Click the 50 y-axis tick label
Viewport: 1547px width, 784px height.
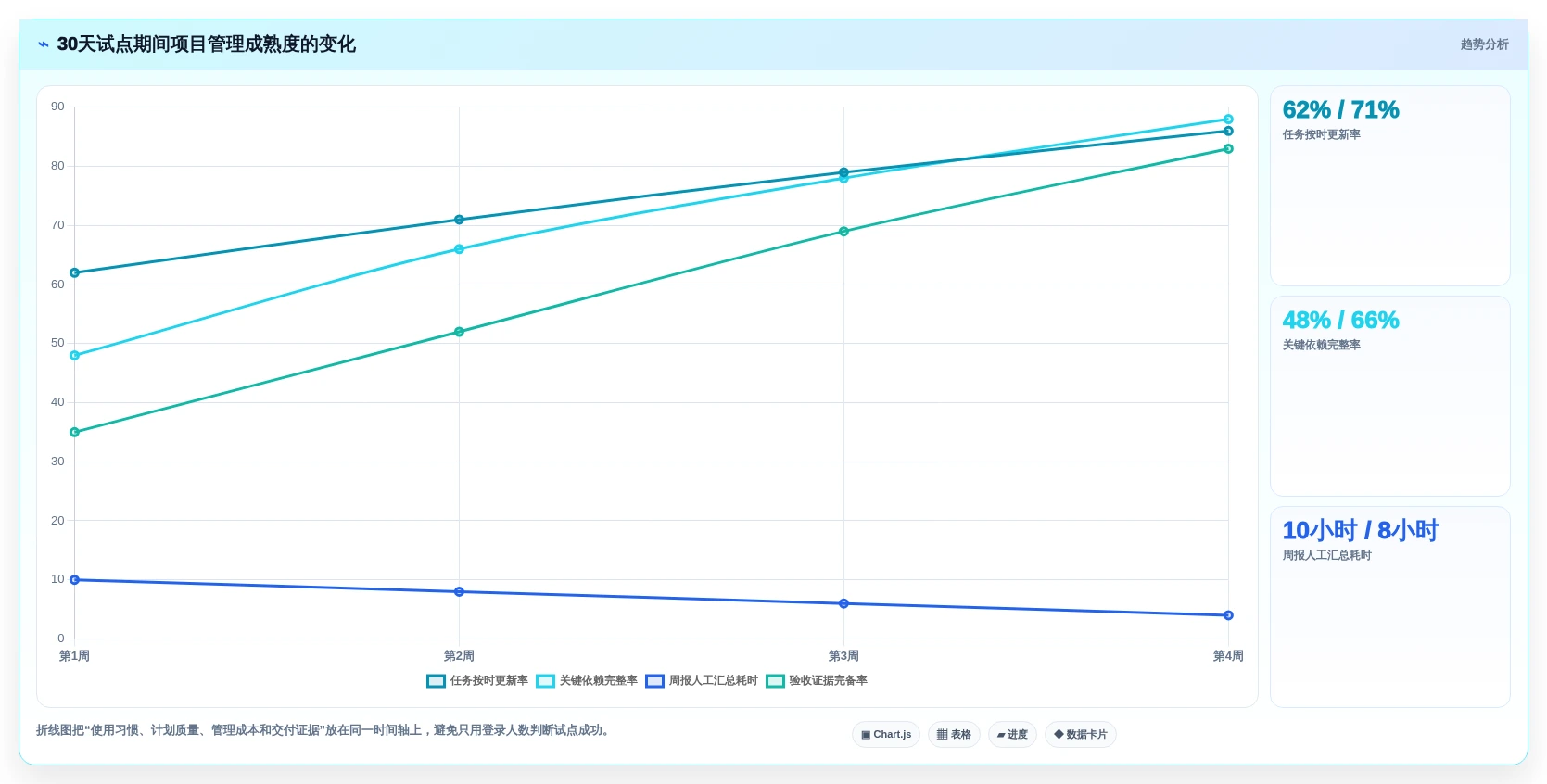57,343
